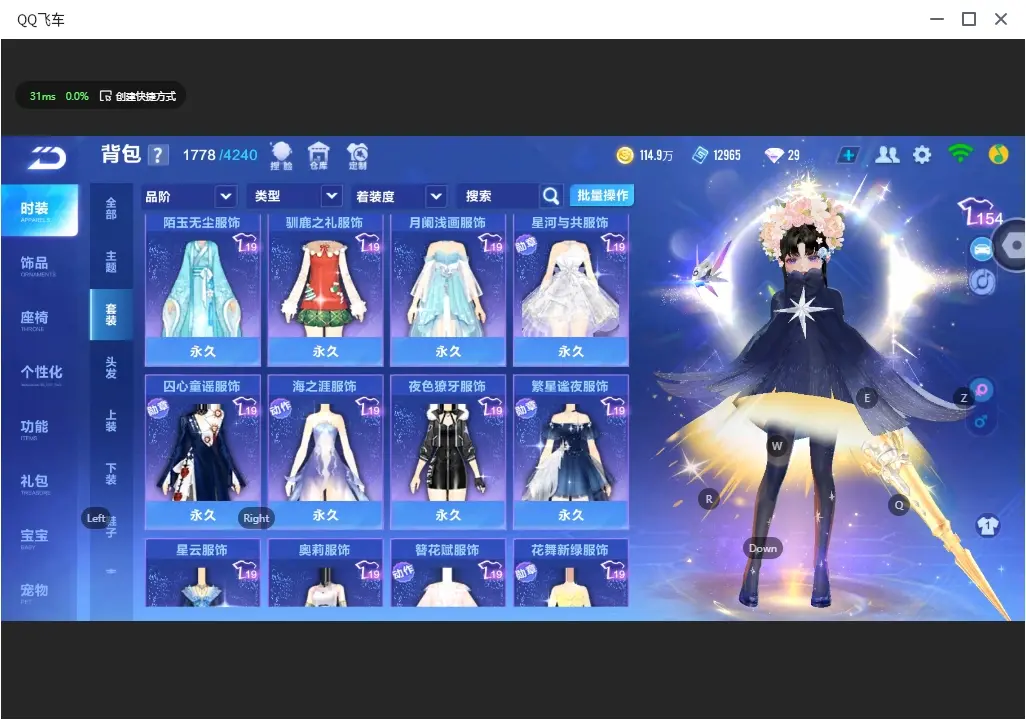
Task: Click the fashion score 154 shirt icon
Action: tap(980, 212)
